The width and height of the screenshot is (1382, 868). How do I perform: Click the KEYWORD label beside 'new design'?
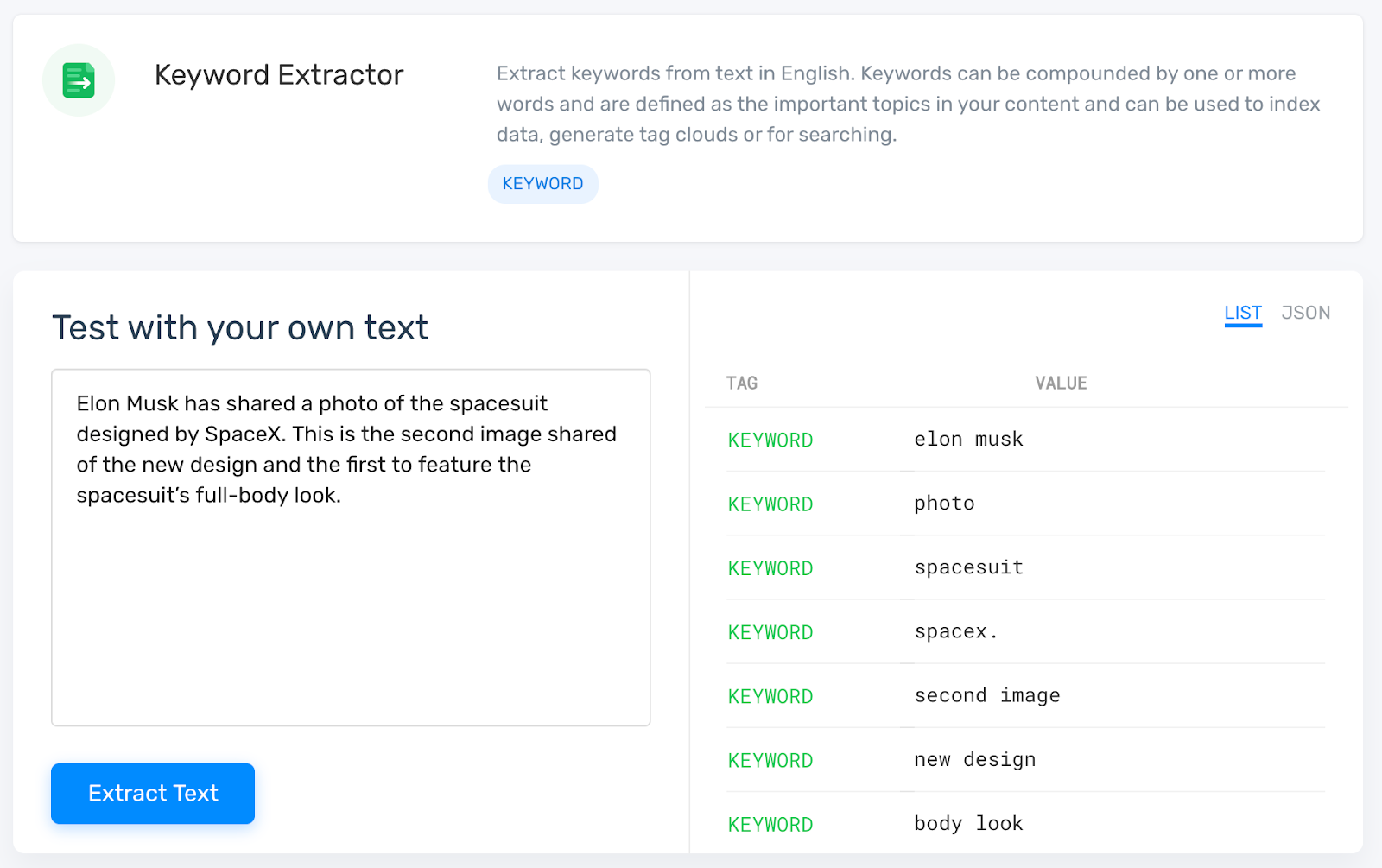tap(770, 760)
